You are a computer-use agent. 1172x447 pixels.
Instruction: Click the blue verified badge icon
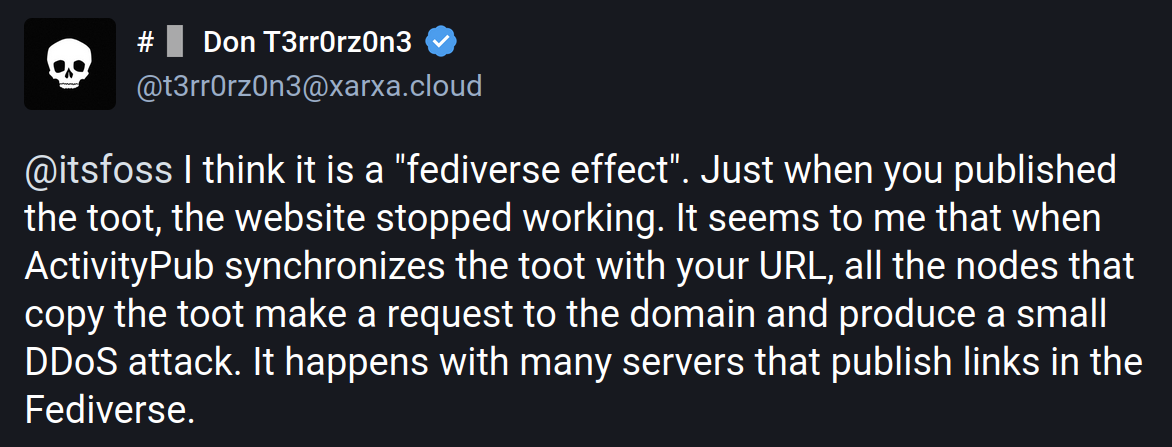pyautogui.click(x=442, y=42)
